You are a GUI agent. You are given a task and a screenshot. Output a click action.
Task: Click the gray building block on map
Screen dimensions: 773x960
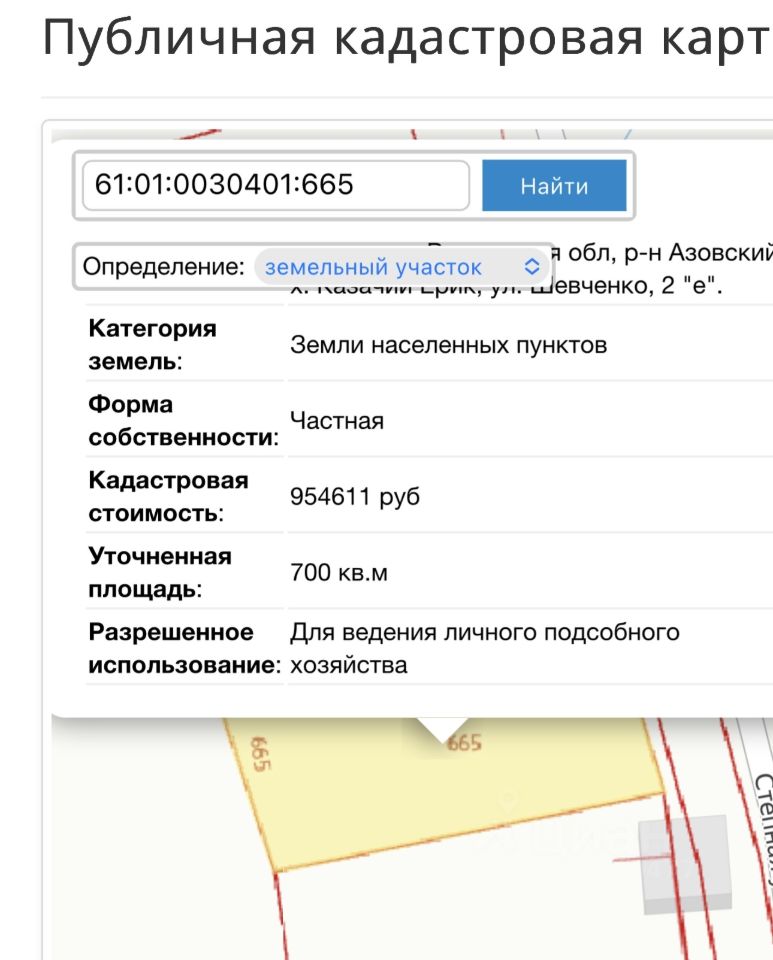click(685, 864)
